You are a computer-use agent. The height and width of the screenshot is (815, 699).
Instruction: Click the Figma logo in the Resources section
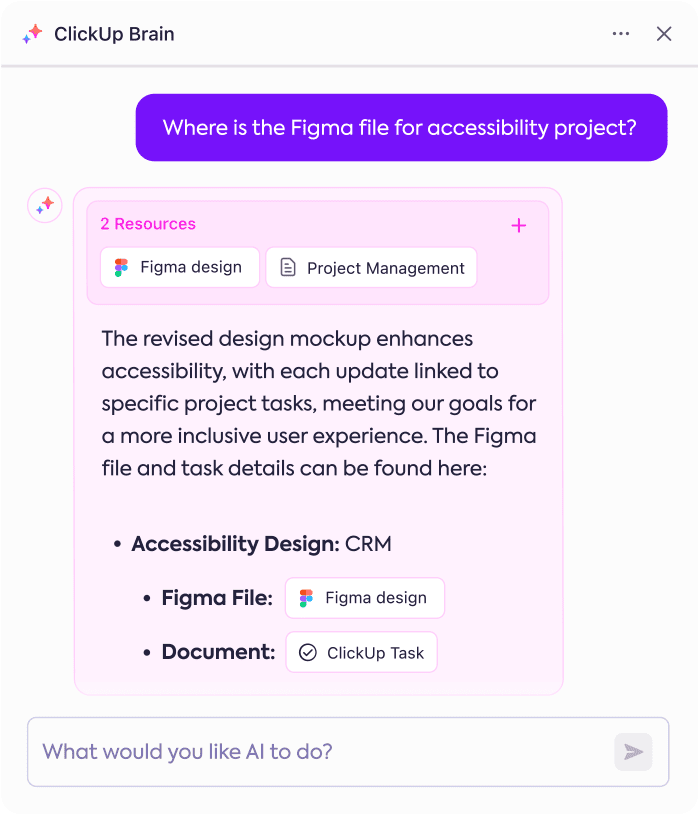pos(122,268)
